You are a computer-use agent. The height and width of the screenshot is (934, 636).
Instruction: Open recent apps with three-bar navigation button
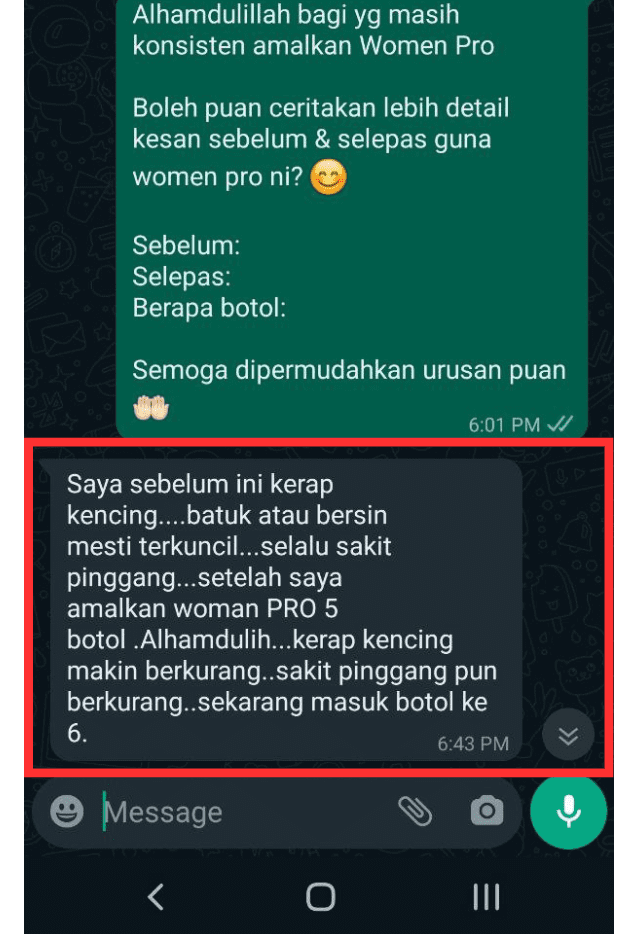(486, 896)
